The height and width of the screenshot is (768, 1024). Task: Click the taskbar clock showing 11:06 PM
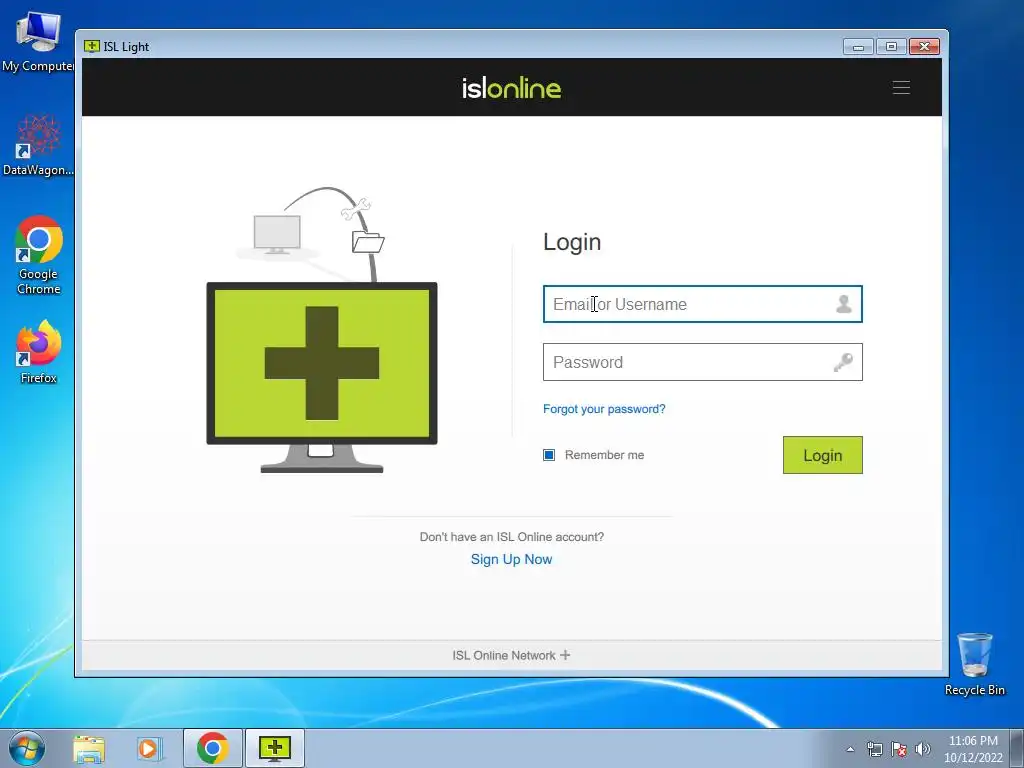[x=973, y=749]
